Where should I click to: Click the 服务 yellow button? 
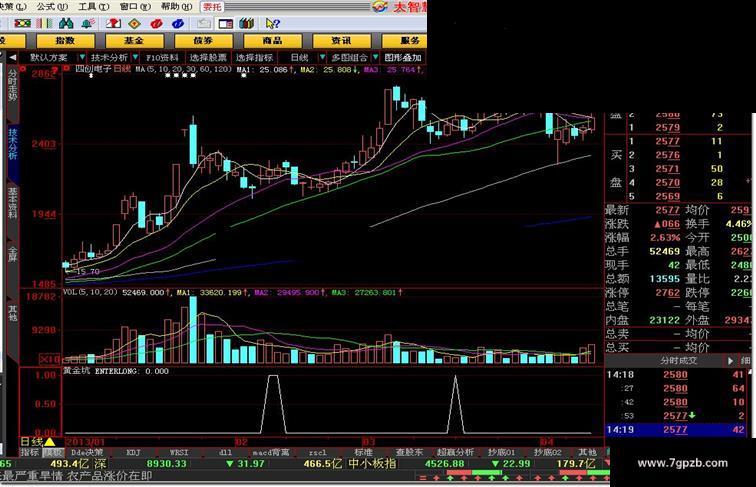pos(405,41)
